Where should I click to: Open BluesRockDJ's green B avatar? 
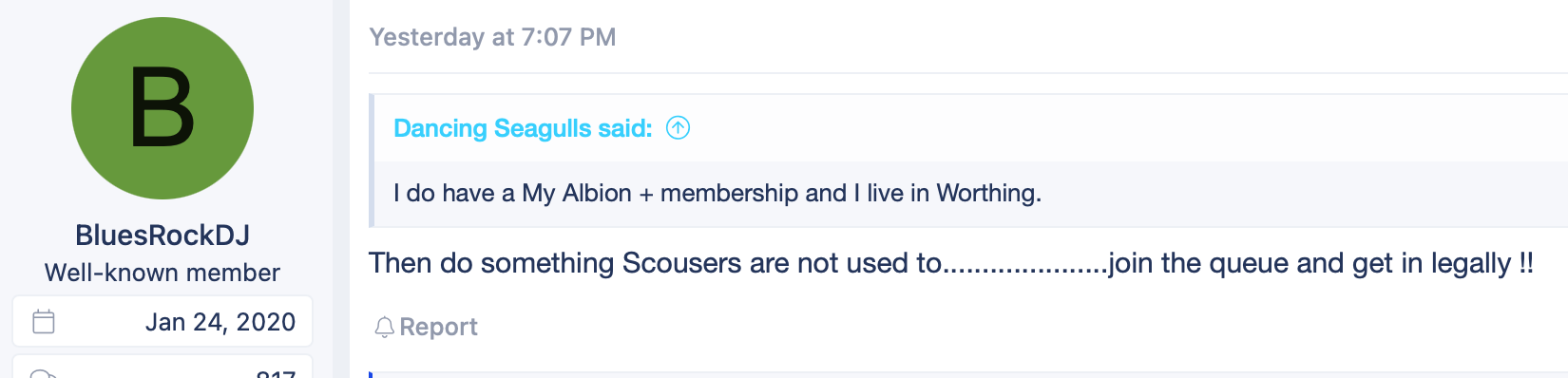pyautogui.click(x=163, y=108)
